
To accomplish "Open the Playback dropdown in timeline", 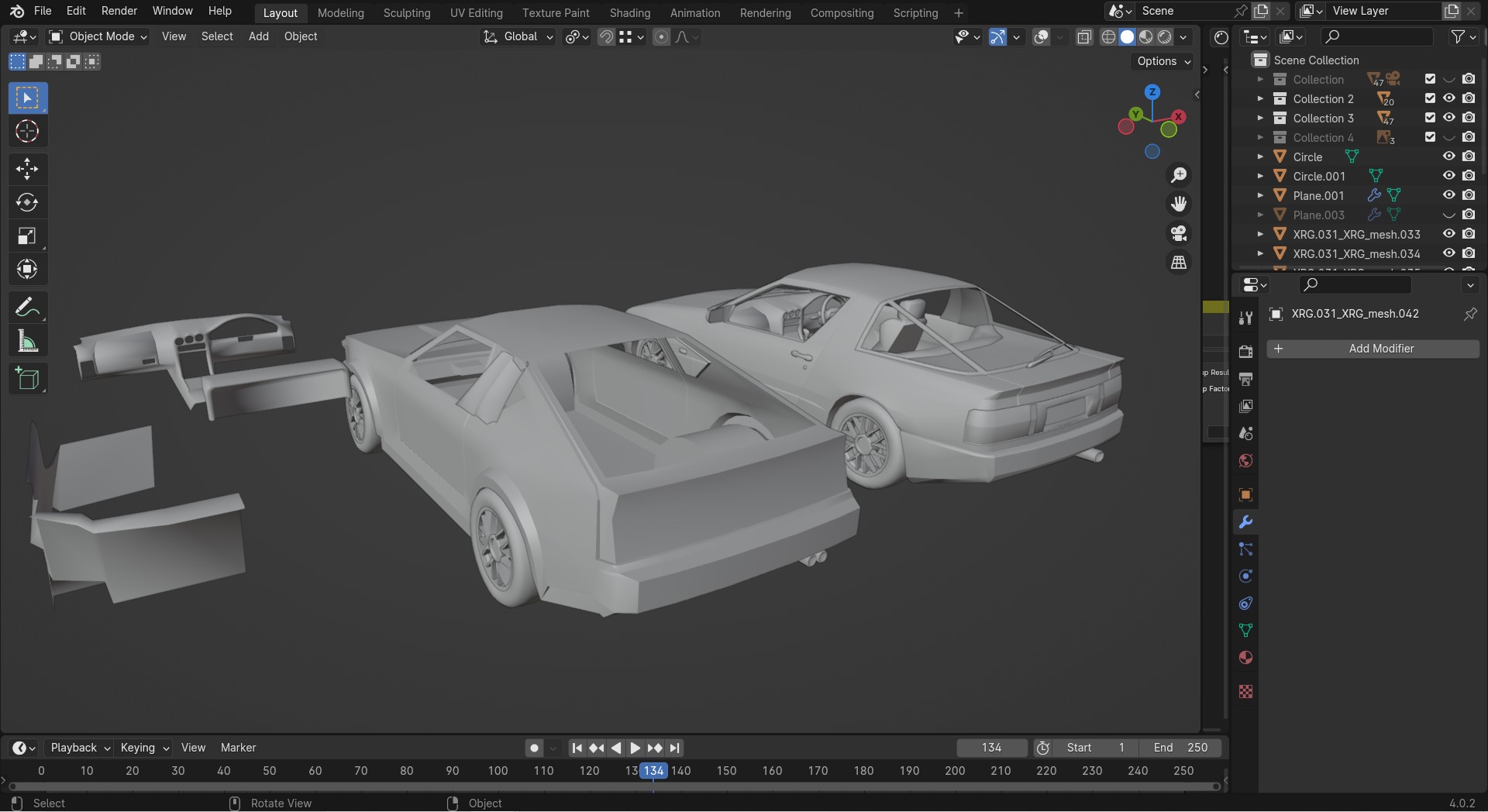I will click(x=80, y=748).
